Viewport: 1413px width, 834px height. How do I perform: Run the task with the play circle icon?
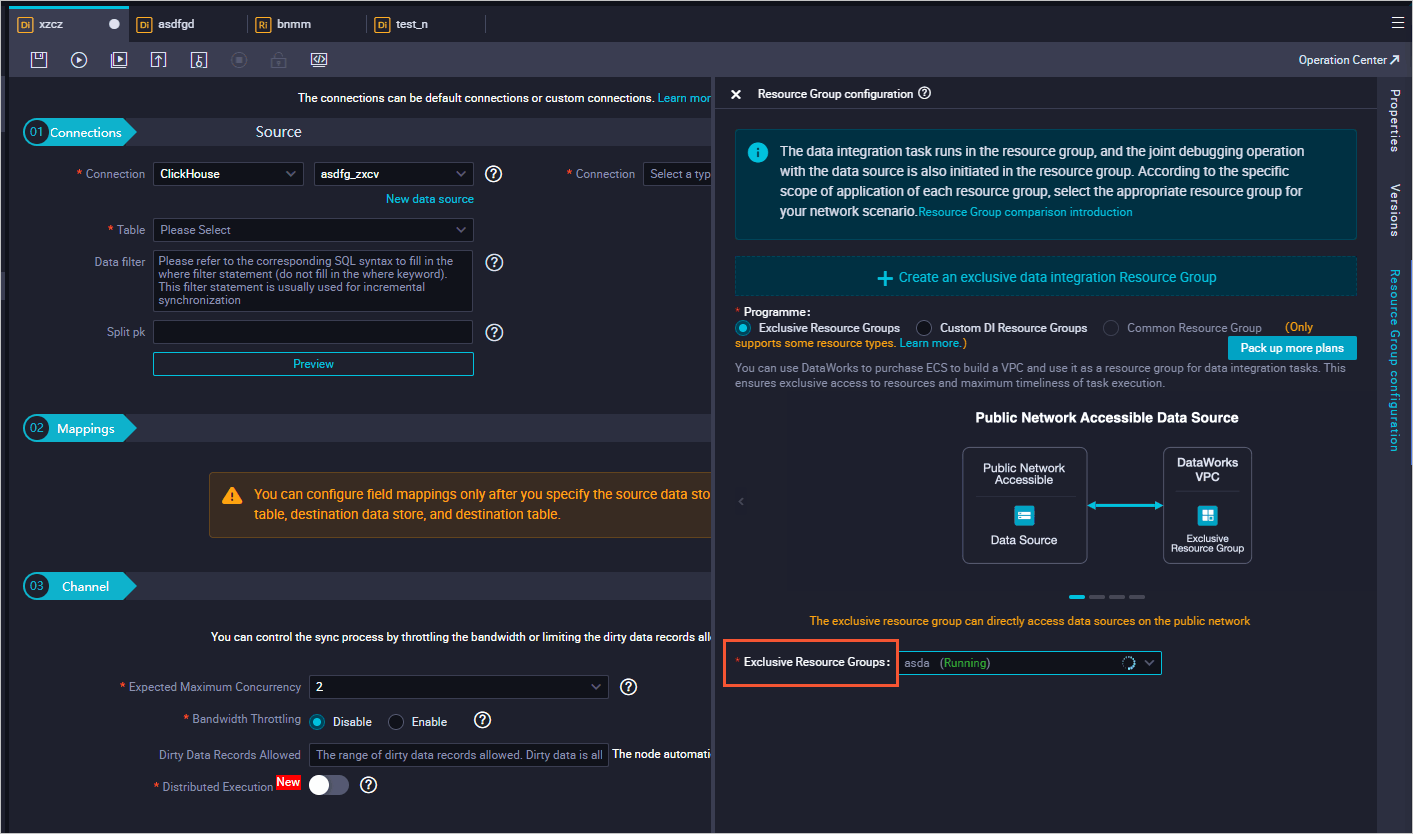[79, 60]
